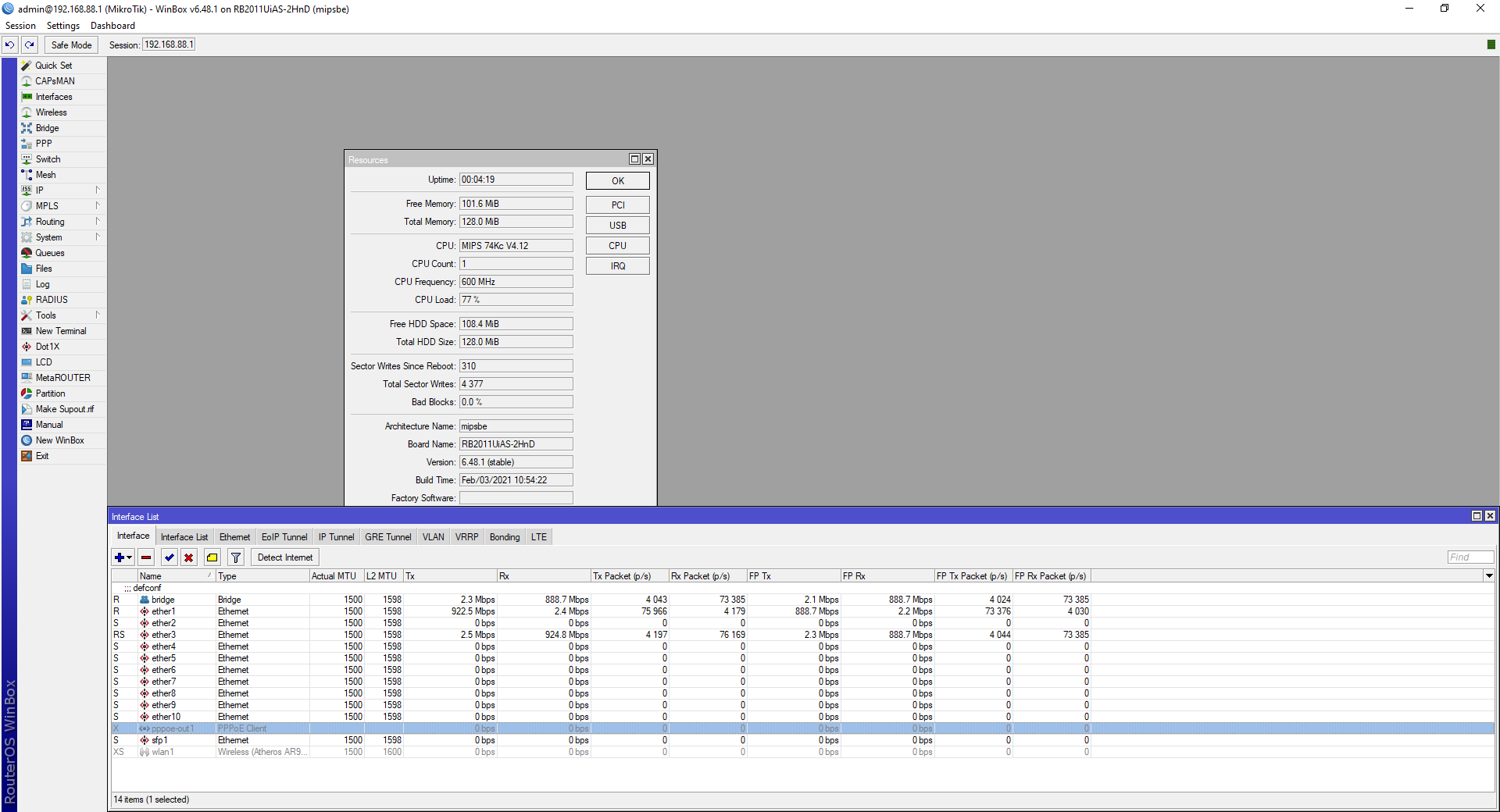Switch to the Bonding tab
The height and width of the screenshot is (812, 1500).
(505, 537)
